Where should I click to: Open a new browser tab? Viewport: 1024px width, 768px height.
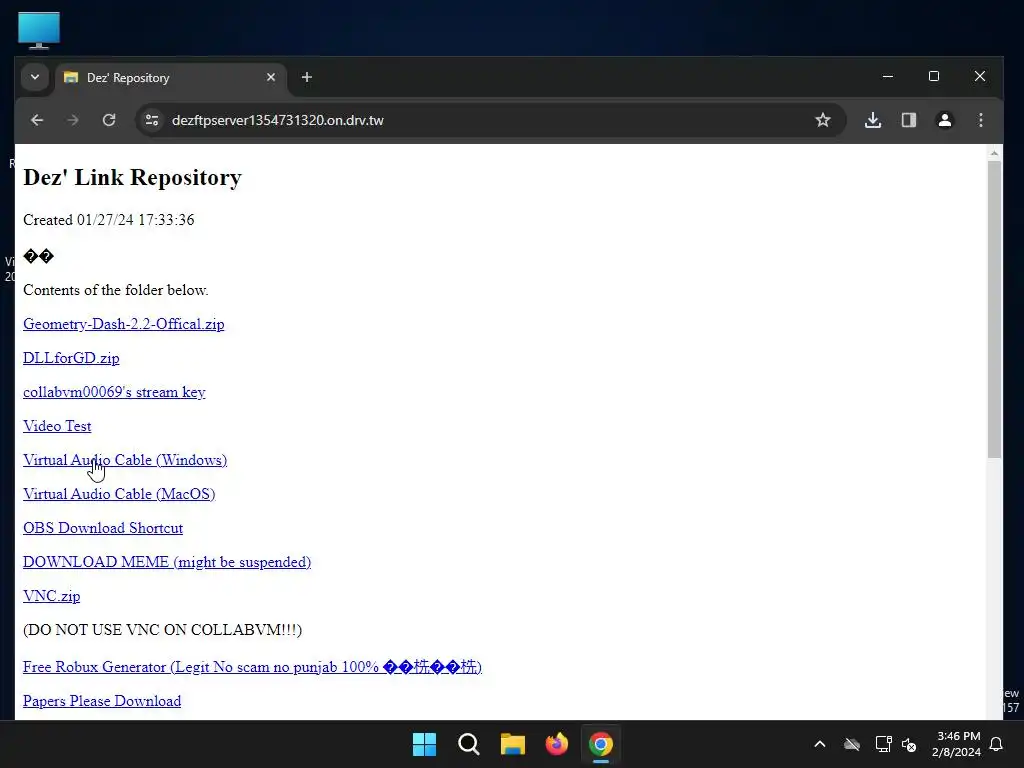(x=307, y=78)
